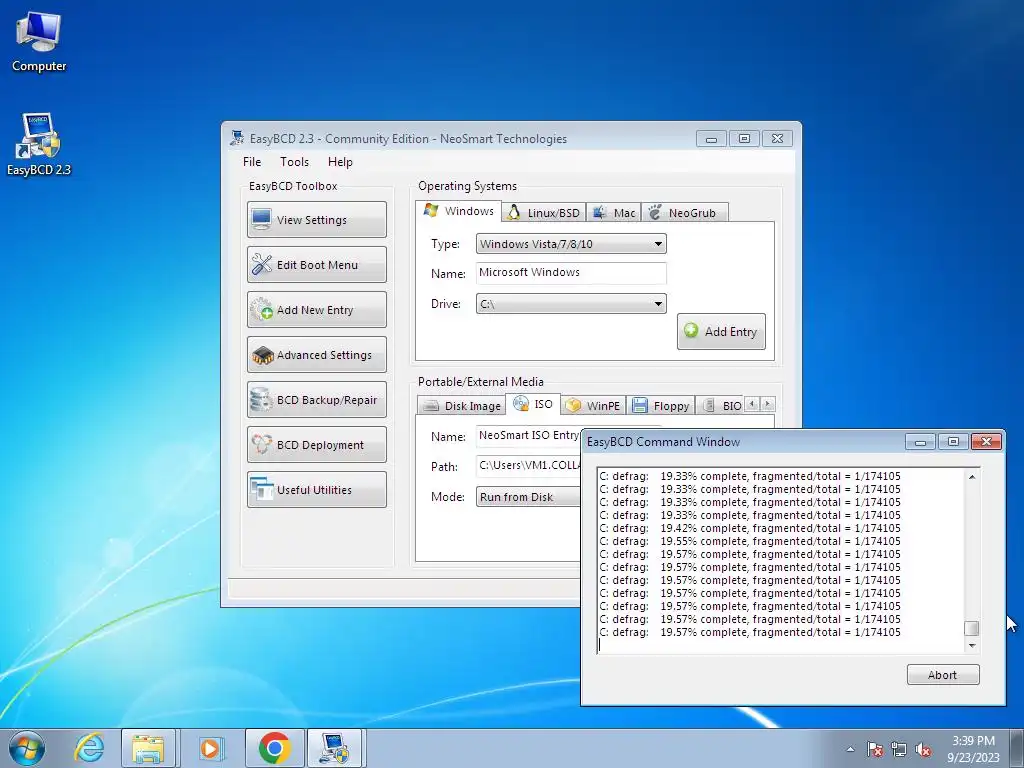Image resolution: width=1024 pixels, height=768 pixels.
Task: Open the Computer desktop icon
Action: click(39, 42)
